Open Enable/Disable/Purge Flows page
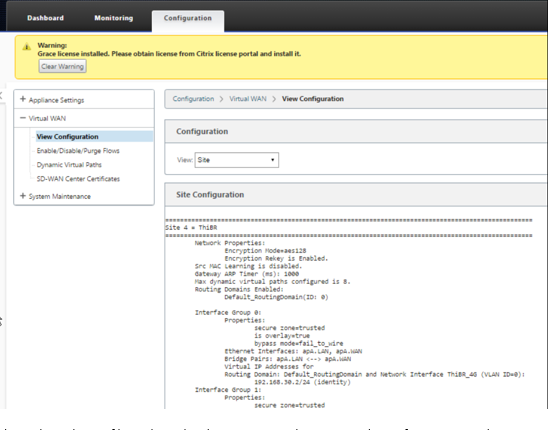This screenshot has width=548, height=430. click(x=78, y=151)
